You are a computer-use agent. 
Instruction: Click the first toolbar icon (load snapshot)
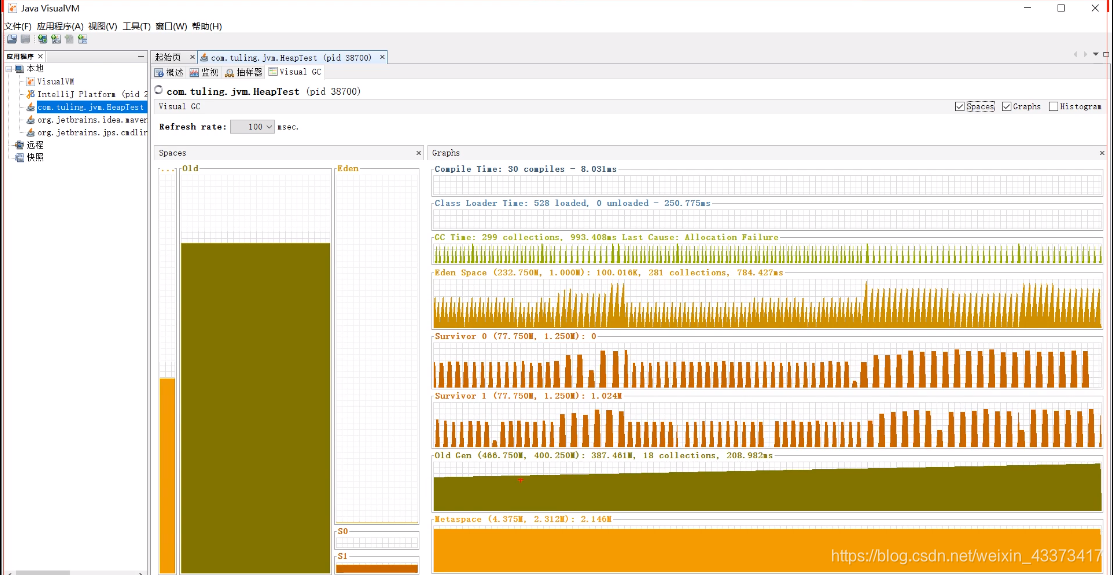click(11, 39)
